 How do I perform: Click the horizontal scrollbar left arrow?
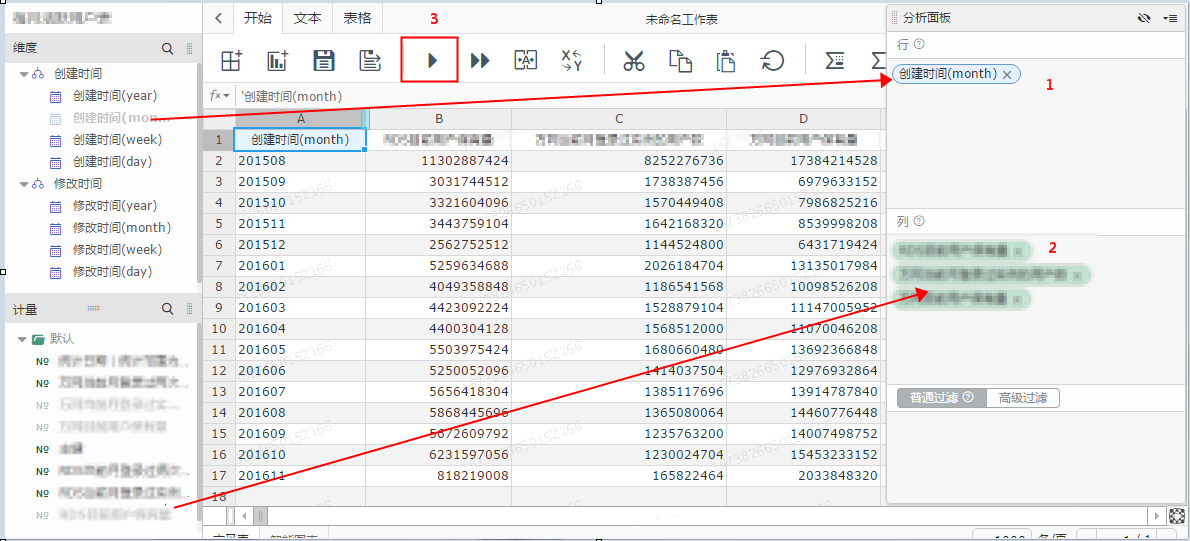(x=245, y=516)
